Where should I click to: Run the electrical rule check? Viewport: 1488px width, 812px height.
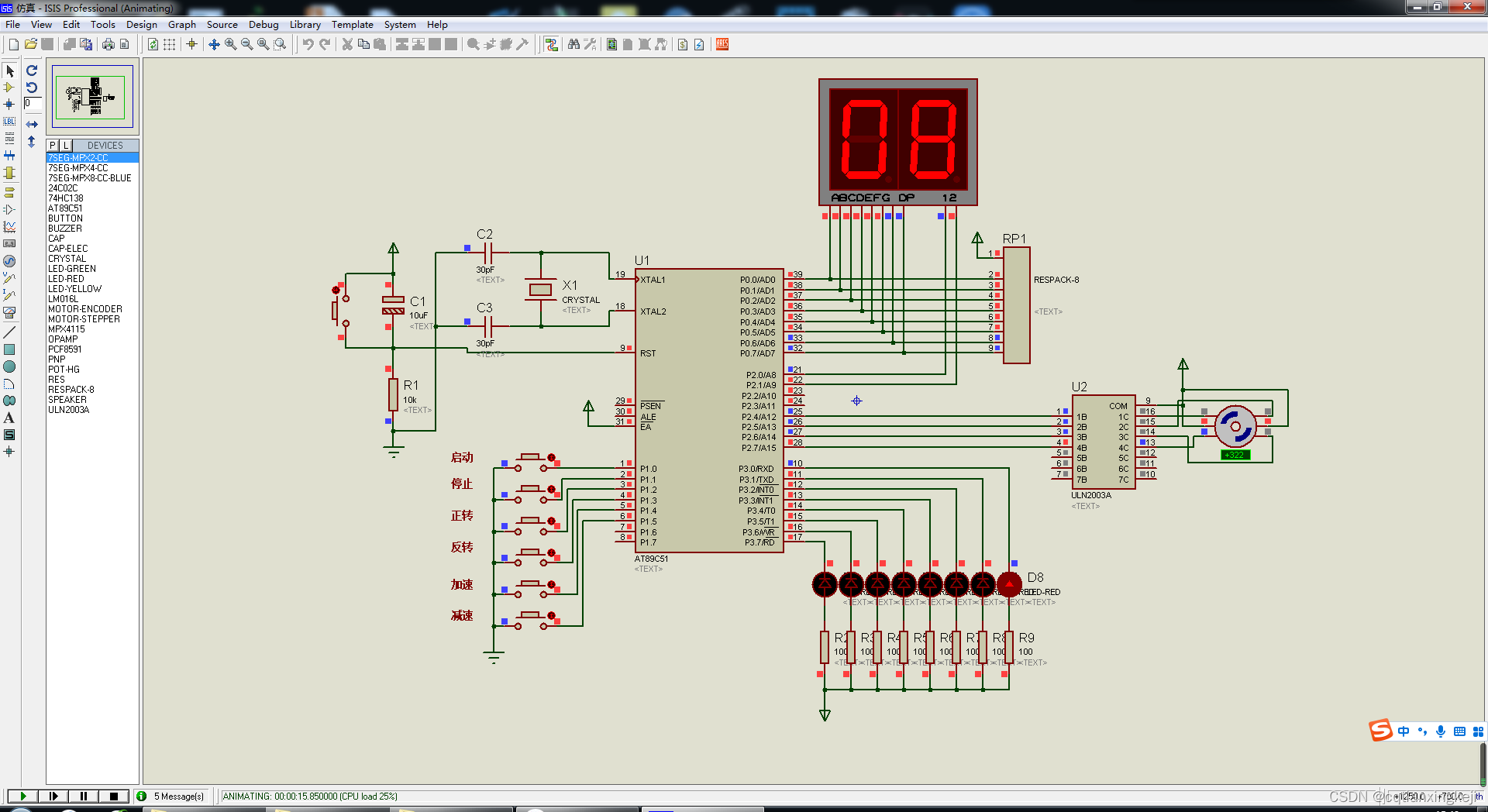tap(699, 44)
